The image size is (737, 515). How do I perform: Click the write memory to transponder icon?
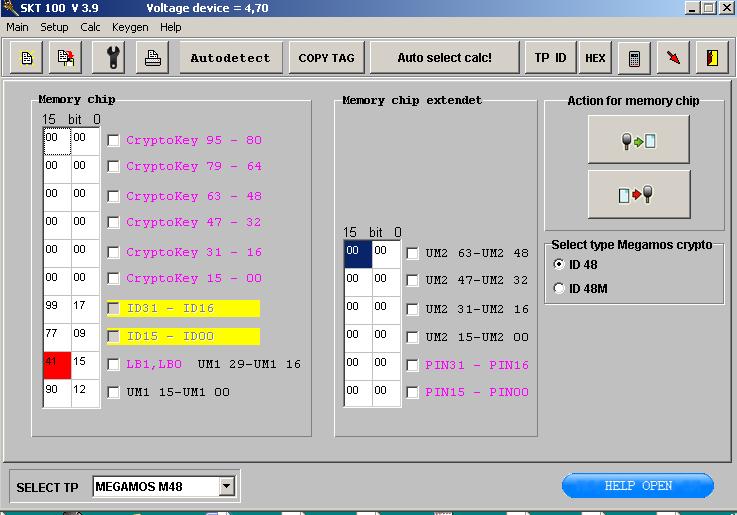pos(639,195)
